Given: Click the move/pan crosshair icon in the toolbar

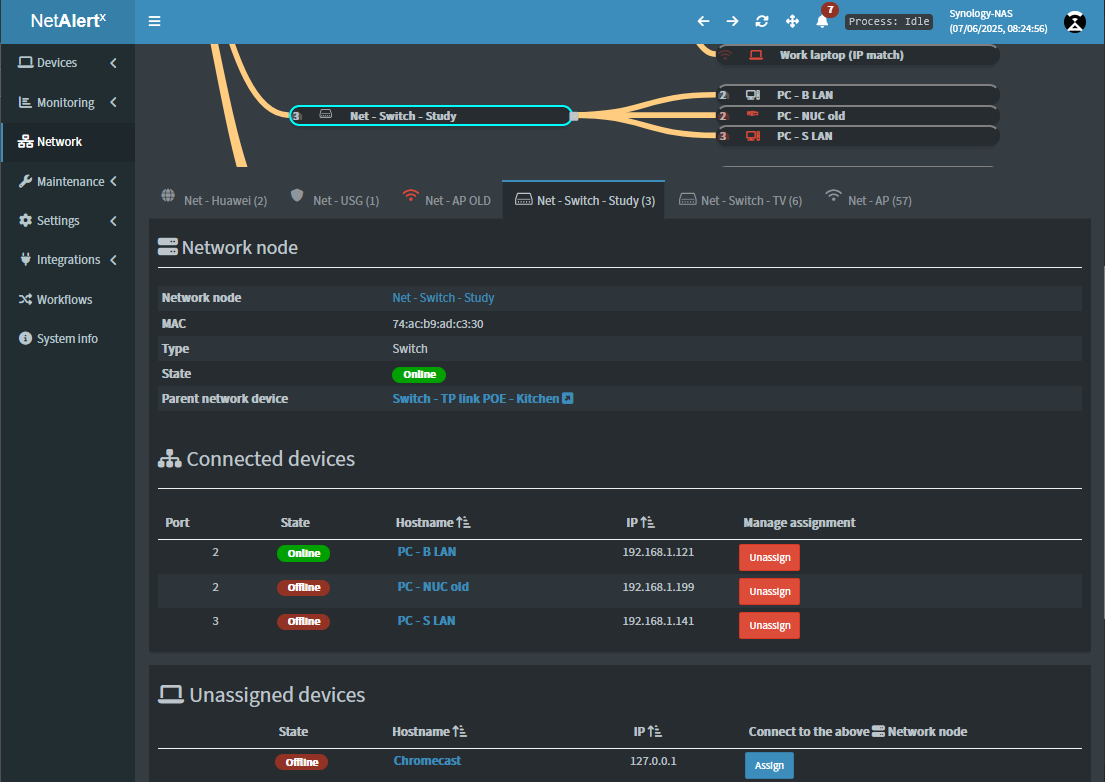Looking at the screenshot, I should point(791,20).
